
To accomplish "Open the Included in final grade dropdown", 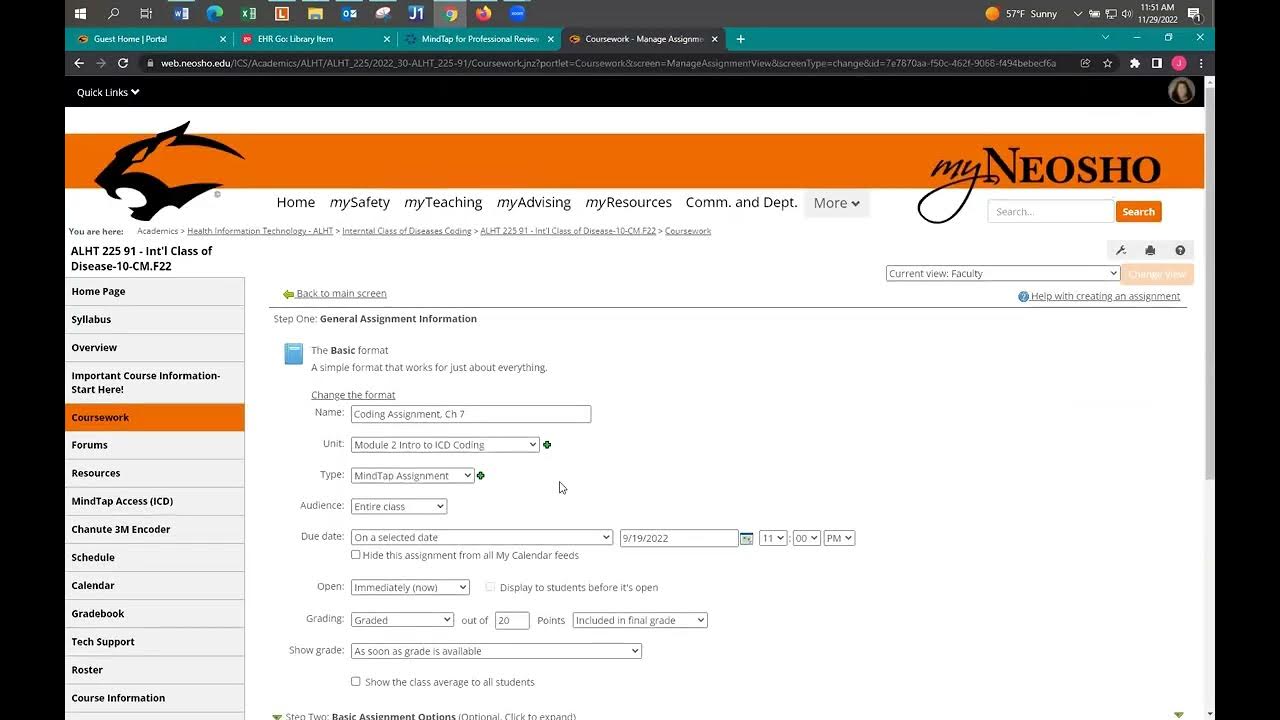I will click(640, 620).
